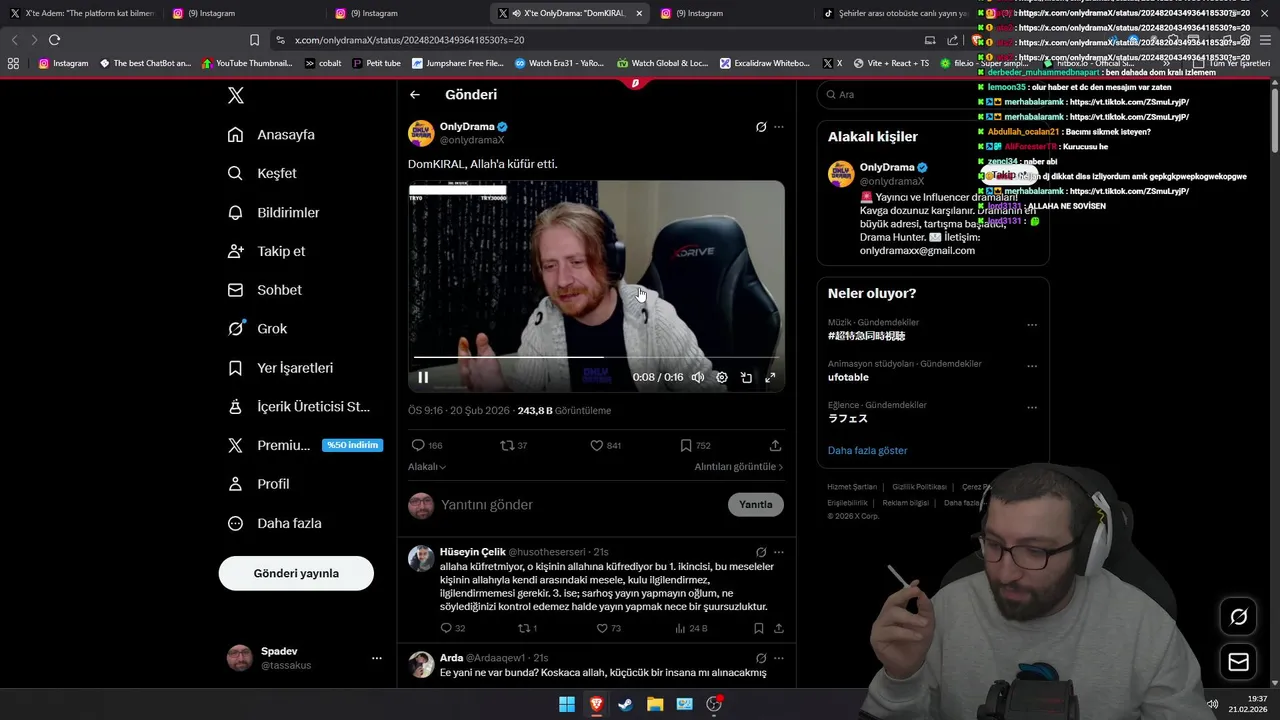This screenshot has width=1280, height=720.
Task: Reply icon with 166 comments
Action: click(x=427, y=446)
